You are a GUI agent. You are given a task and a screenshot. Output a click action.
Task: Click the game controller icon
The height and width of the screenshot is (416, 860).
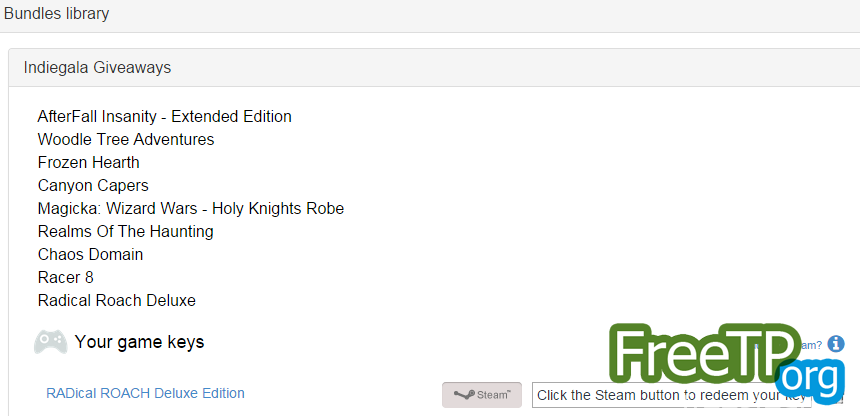(50, 342)
